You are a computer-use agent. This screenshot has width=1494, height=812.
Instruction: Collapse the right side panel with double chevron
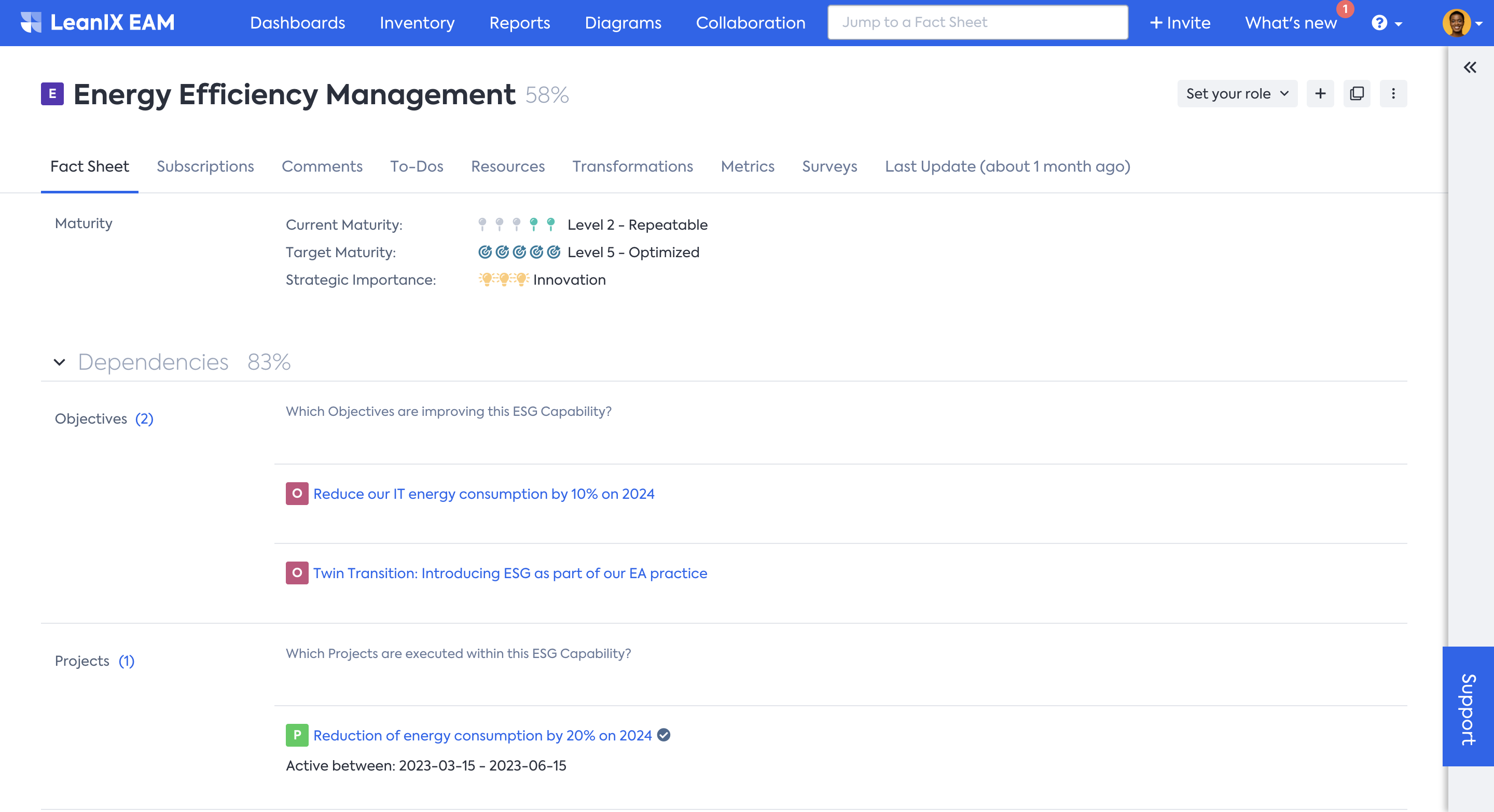[x=1470, y=68]
